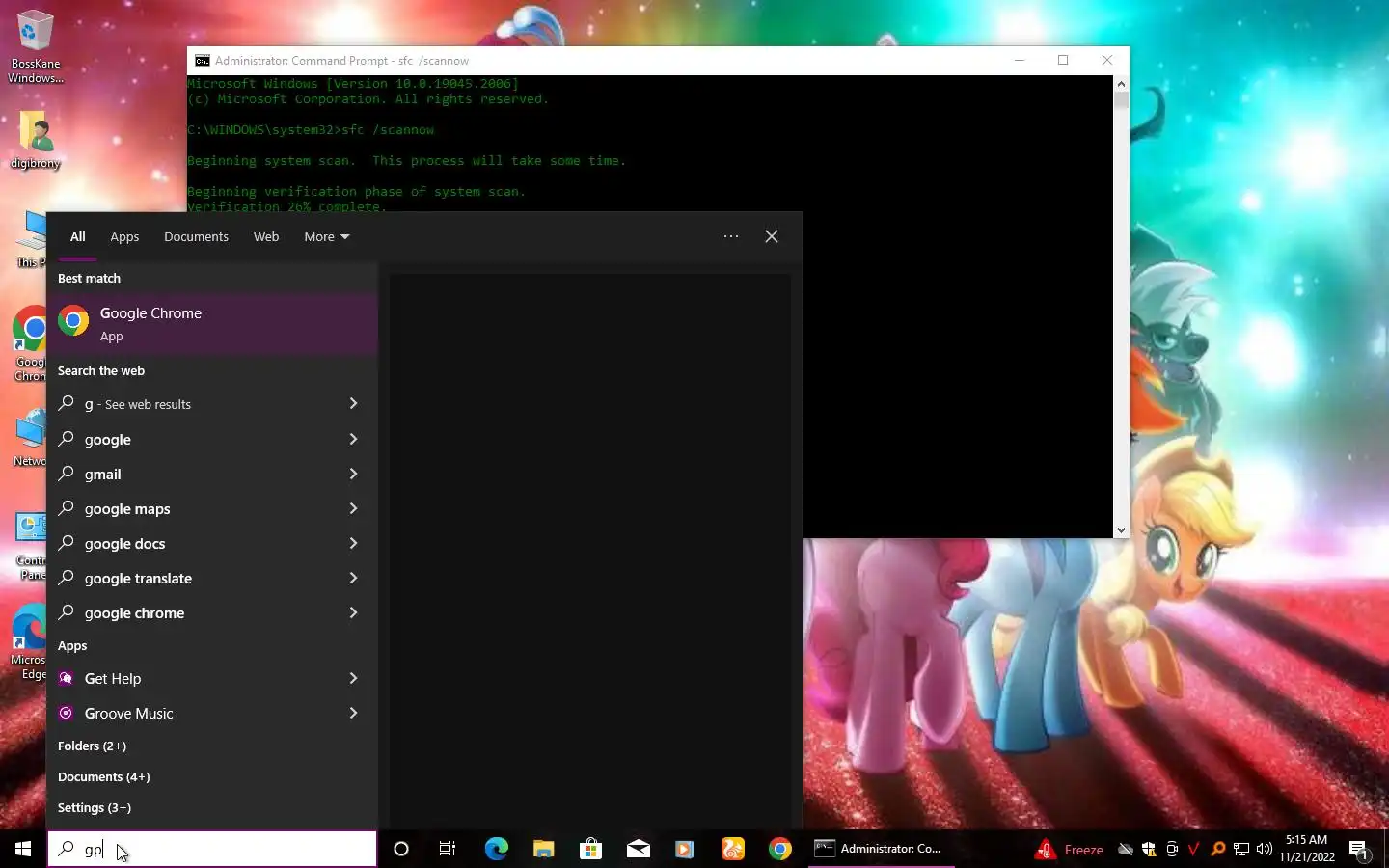Open the notification action center
1389x868 pixels.
pos(1359,850)
